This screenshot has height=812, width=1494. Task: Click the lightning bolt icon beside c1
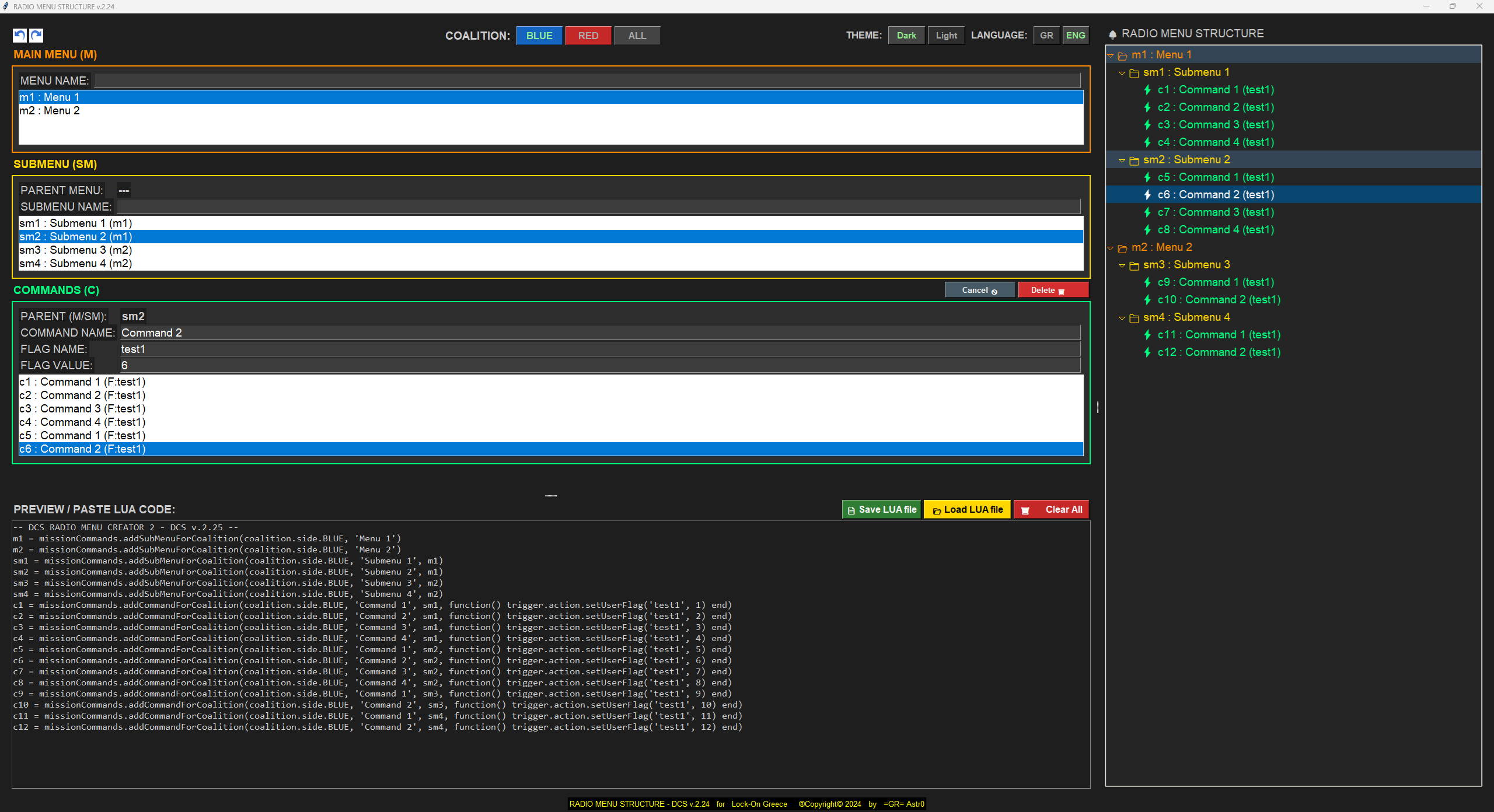pyautogui.click(x=1147, y=90)
